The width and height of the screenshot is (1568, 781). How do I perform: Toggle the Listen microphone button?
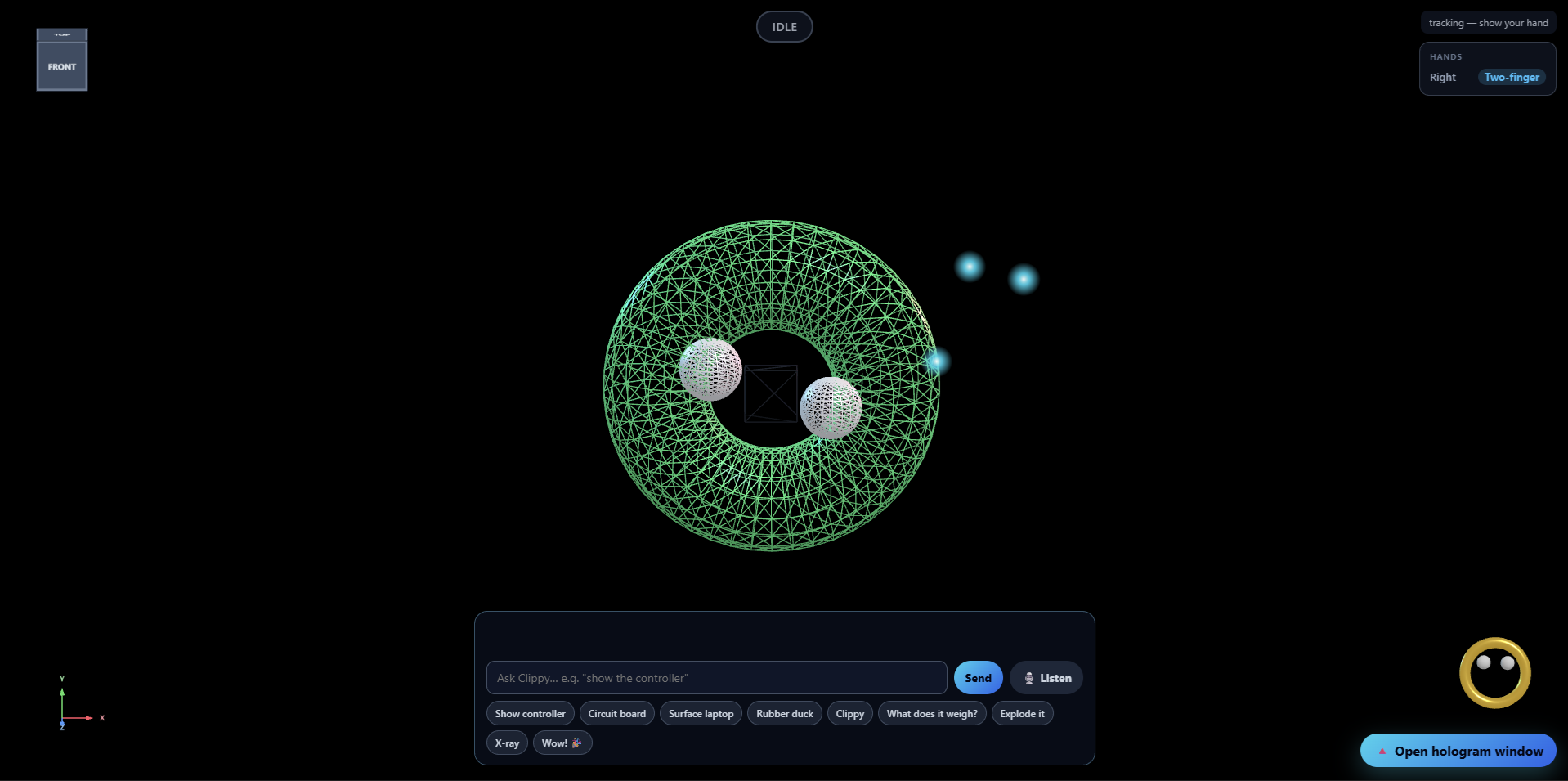point(1046,678)
